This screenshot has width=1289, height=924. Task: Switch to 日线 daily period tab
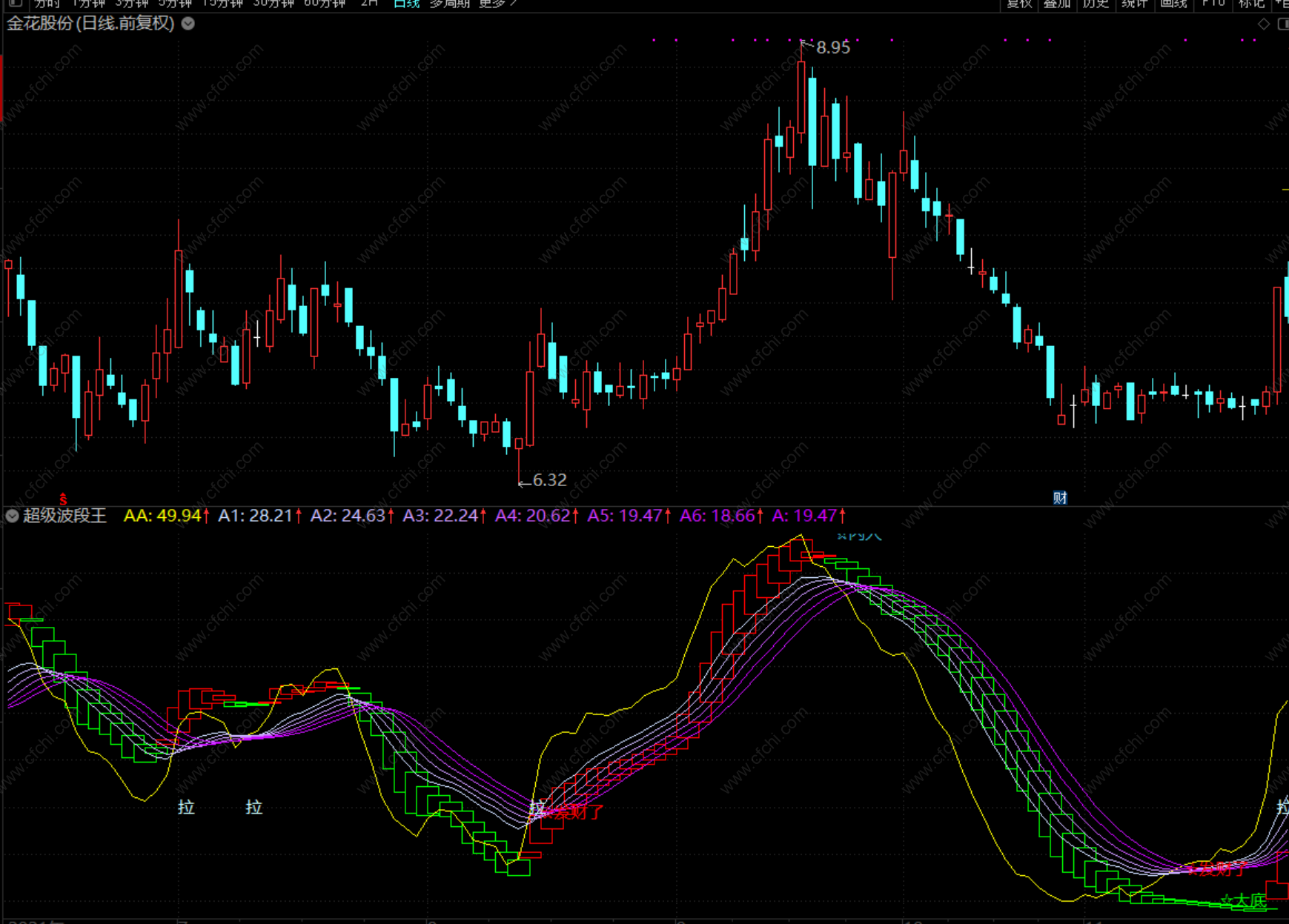pos(406,4)
